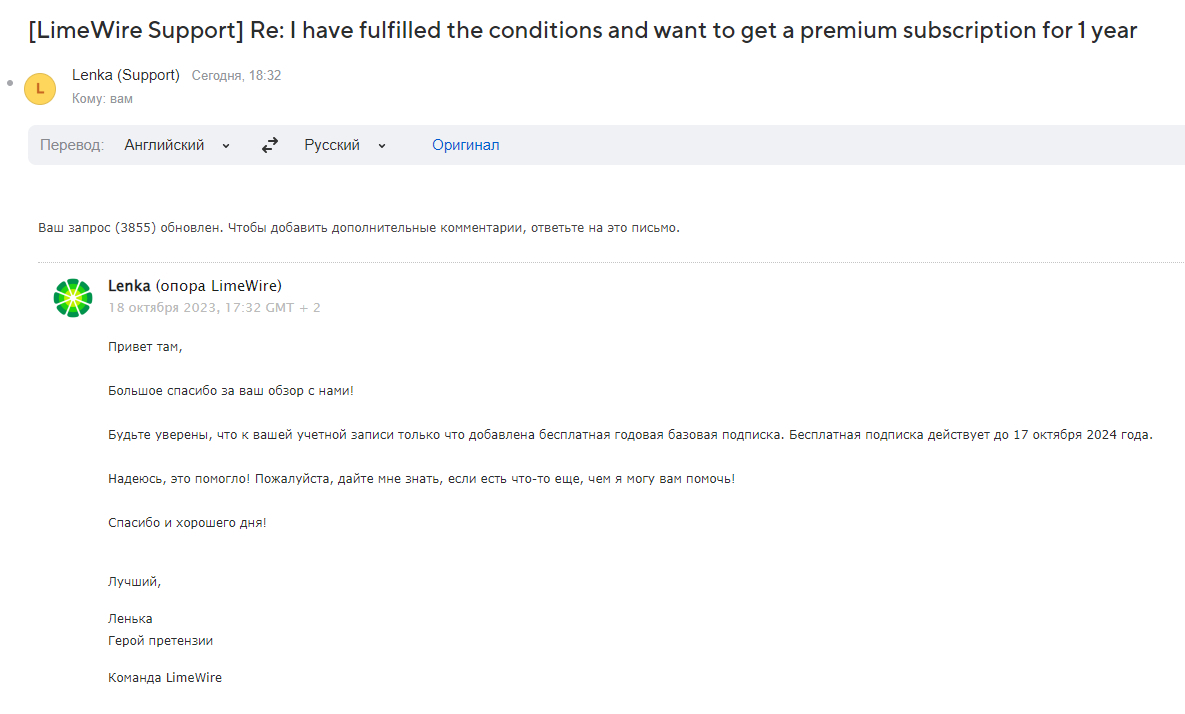Click the "Команда LimeWire" signature line
The width and height of the screenshot is (1185, 714).
165,677
